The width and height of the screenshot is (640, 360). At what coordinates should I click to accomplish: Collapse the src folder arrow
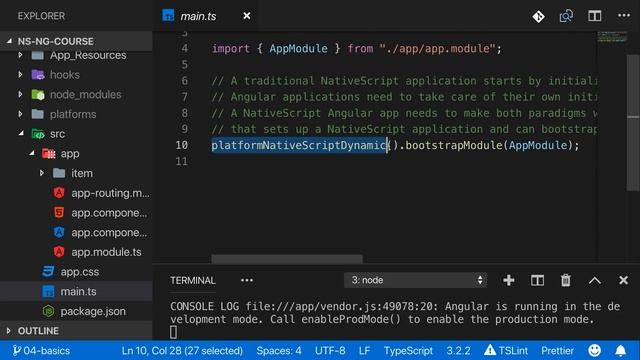point(21,133)
